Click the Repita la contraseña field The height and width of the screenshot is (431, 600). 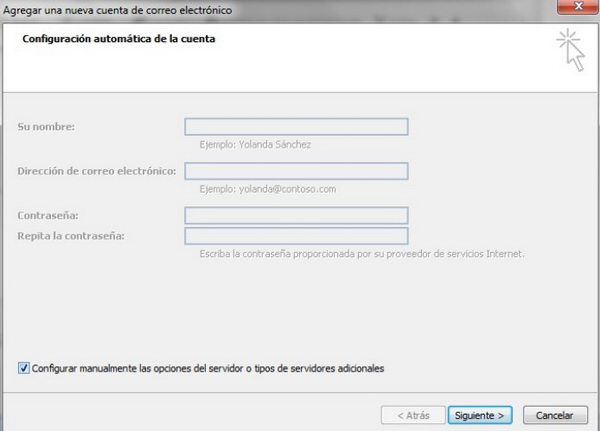(296, 236)
